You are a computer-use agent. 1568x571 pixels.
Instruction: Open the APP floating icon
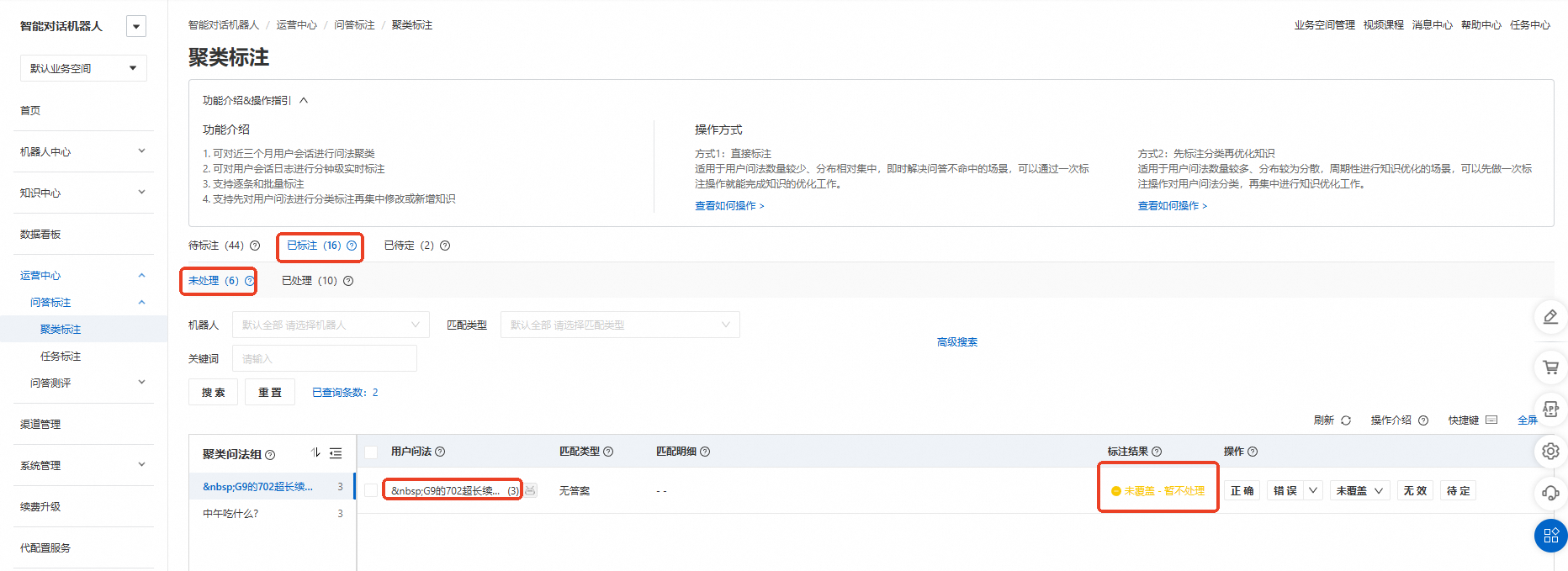(x=1551, y=410)
